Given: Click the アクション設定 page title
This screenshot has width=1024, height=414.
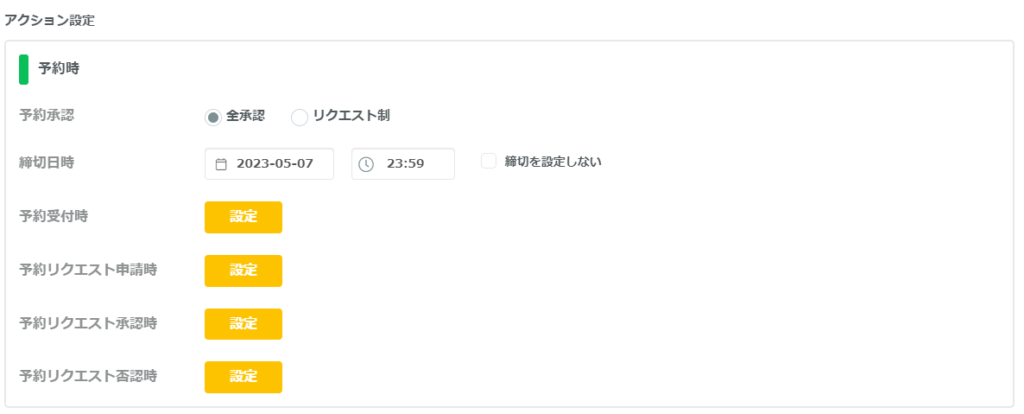Looking at the screenshot, I should coord(49,20).
